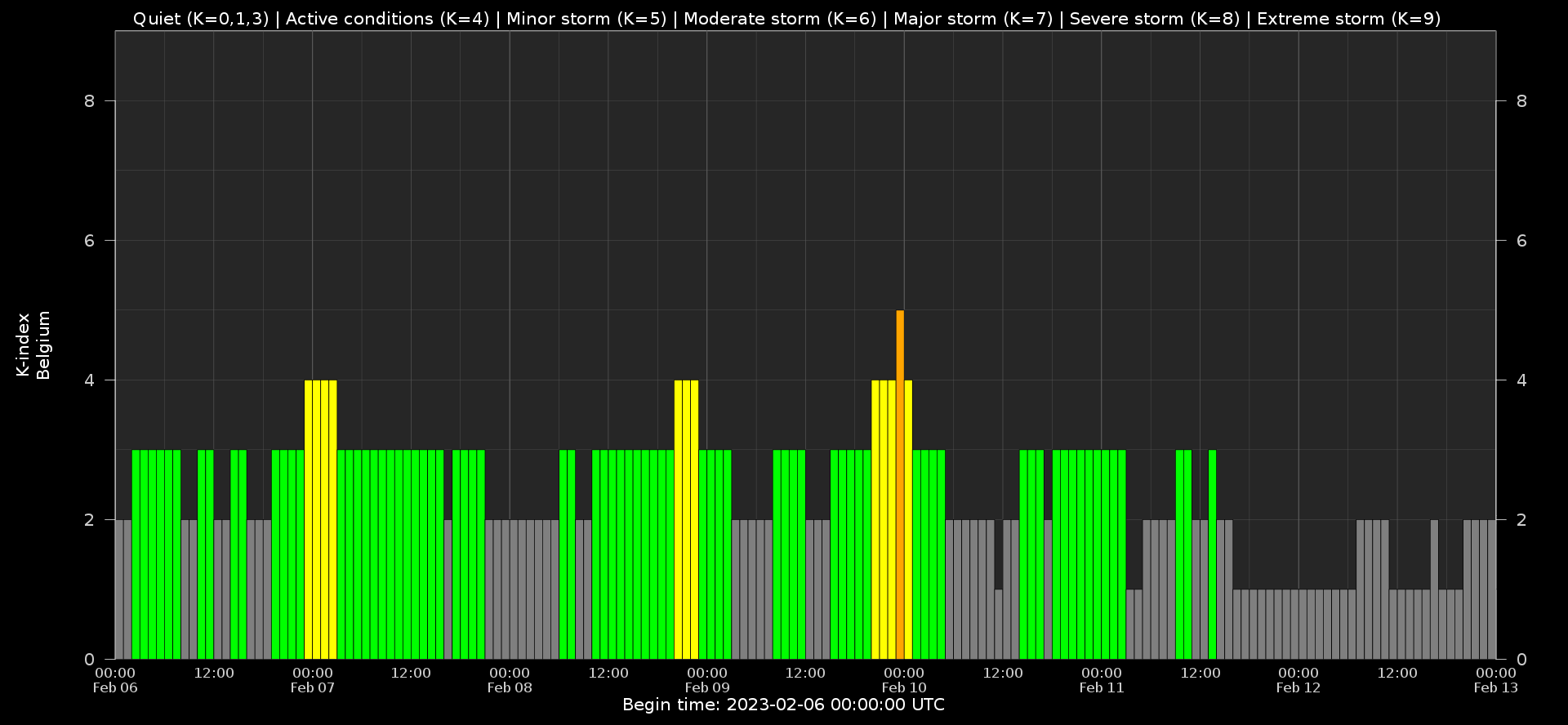The width and height of the screenshot is (1568, 725).
Task: Click the 'Feb 13' date label
Action: (x=1496, y=687)
